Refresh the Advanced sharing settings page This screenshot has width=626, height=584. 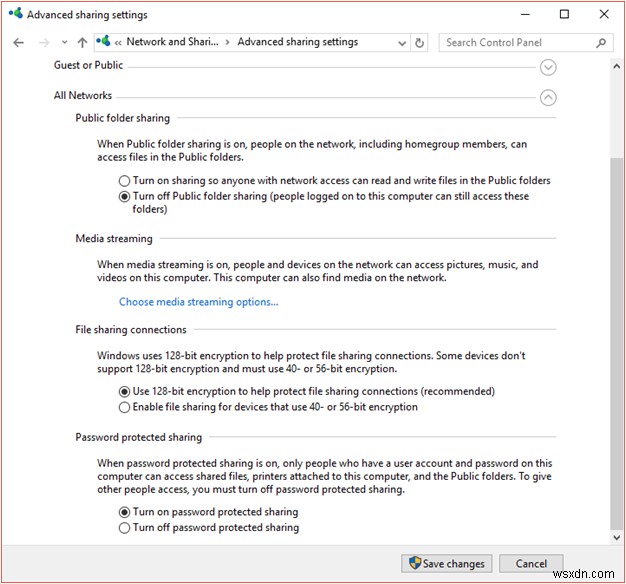tap(419, 43)
